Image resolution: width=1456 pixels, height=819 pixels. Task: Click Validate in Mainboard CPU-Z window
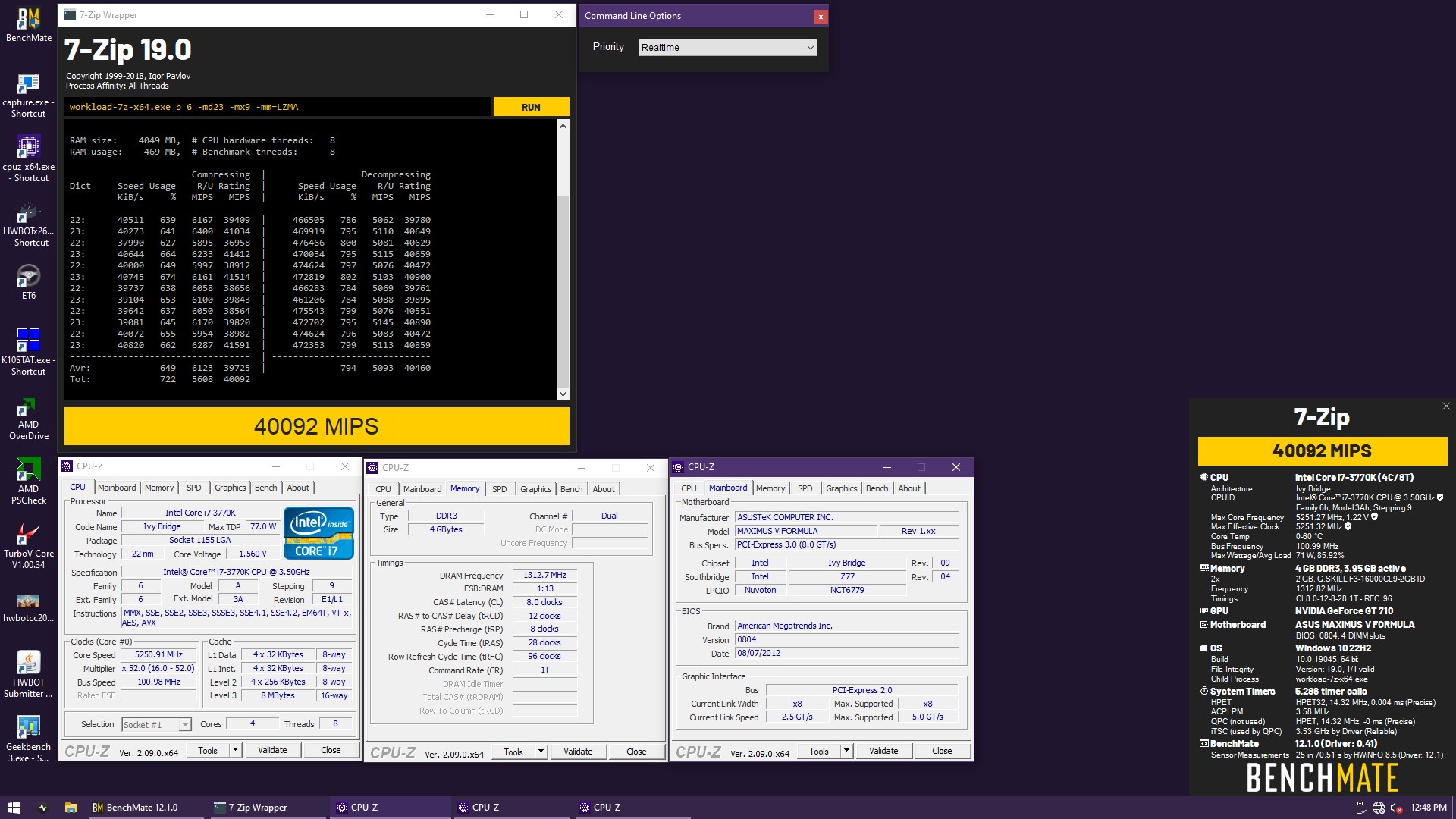883,752
